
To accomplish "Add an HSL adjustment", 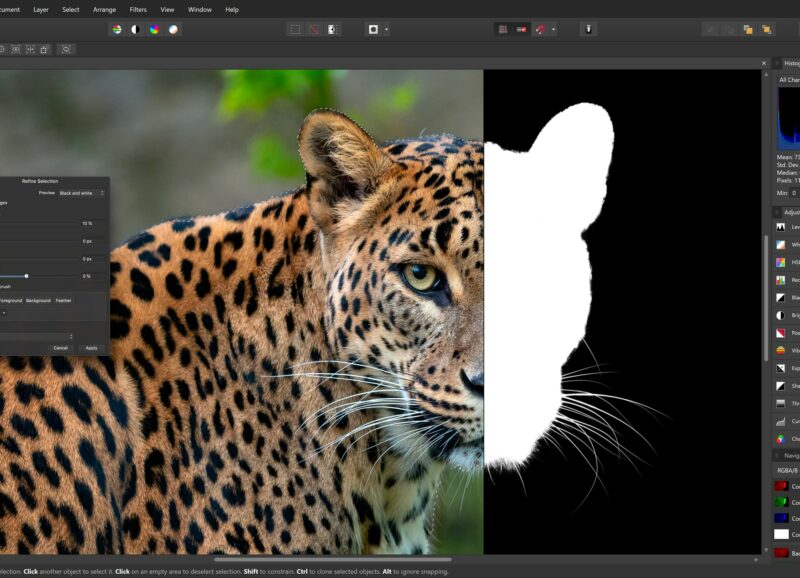I will click(x=781, y=262).
